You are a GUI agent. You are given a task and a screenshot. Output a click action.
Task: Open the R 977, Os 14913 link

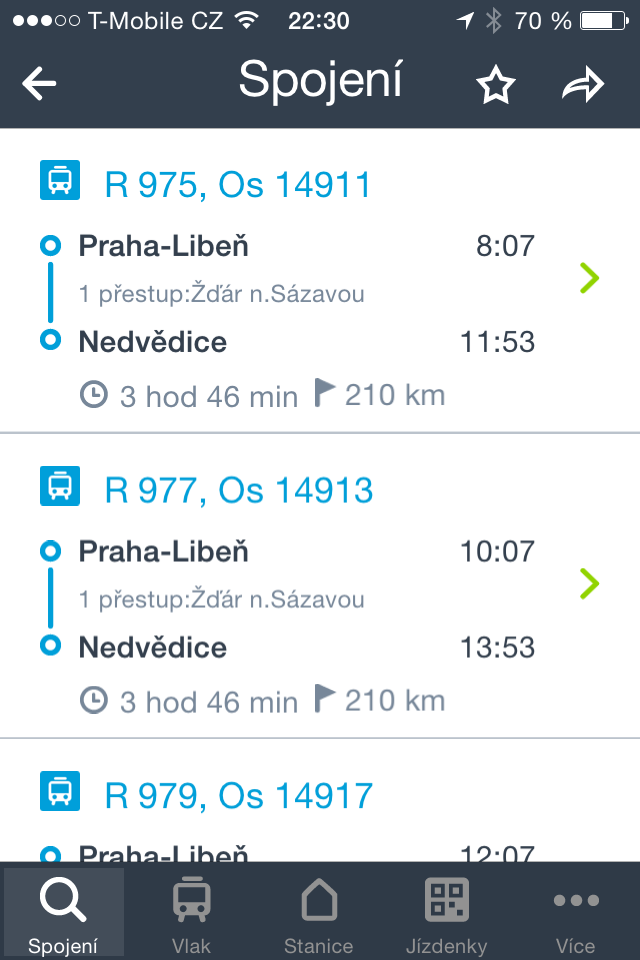click(x=239, y=490)
